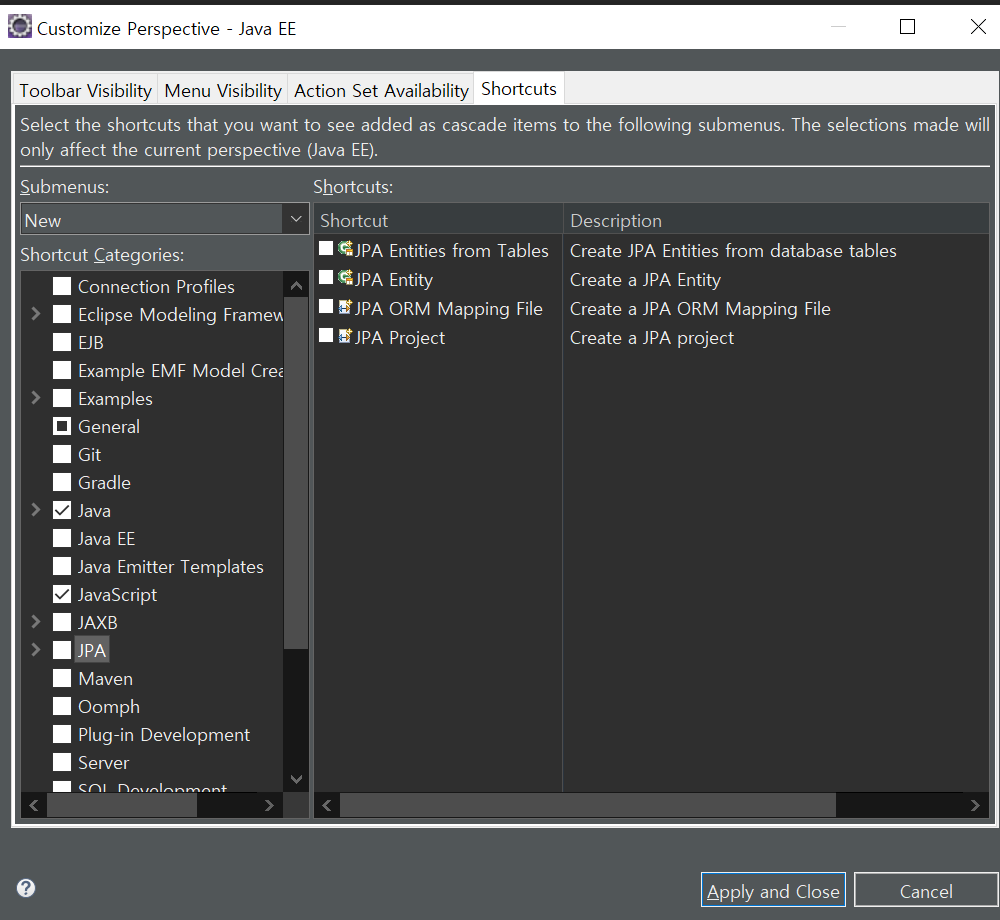Expand the JAXB category node
Viewport: 1000px width, 920px height.
36,622
